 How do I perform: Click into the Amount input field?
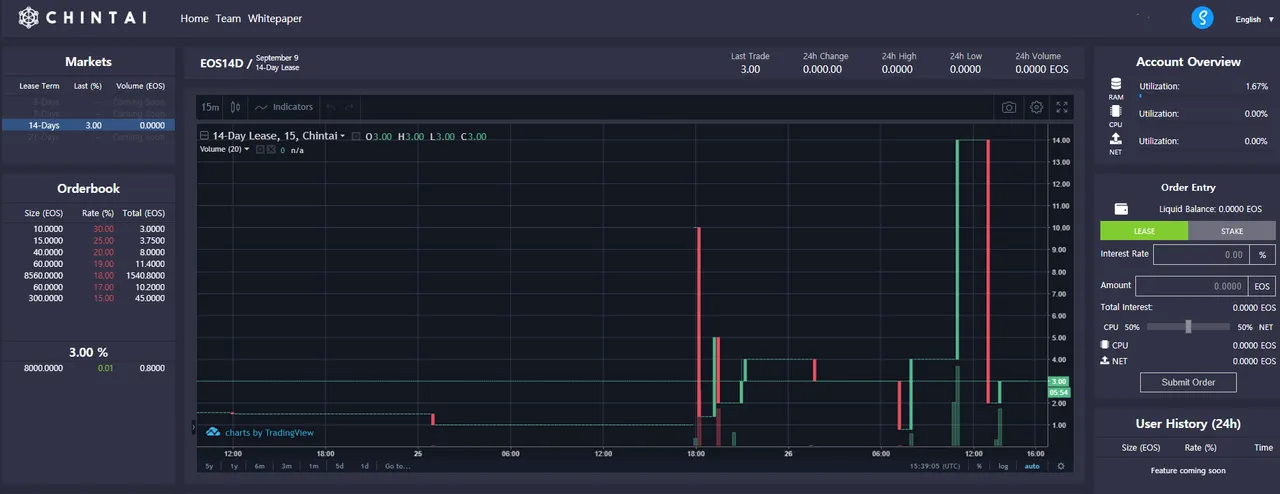click(1193, 286)
